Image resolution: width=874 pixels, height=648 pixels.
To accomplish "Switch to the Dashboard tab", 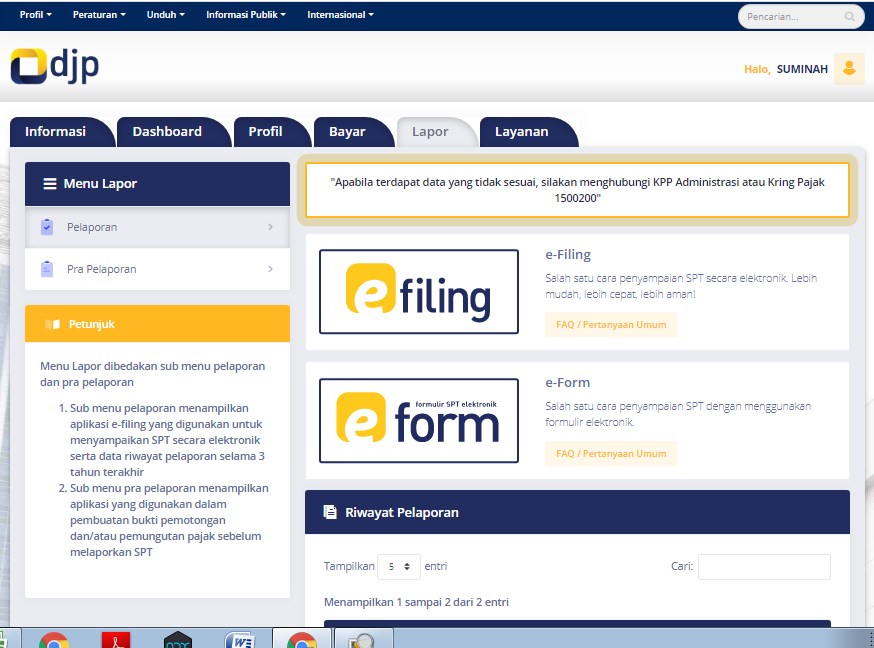I will coord(173,132).
